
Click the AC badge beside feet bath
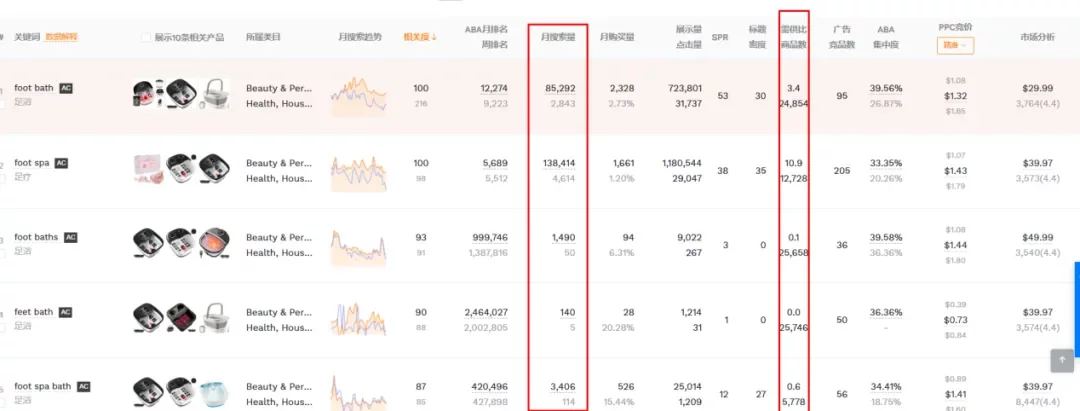[x=65, y=312]
